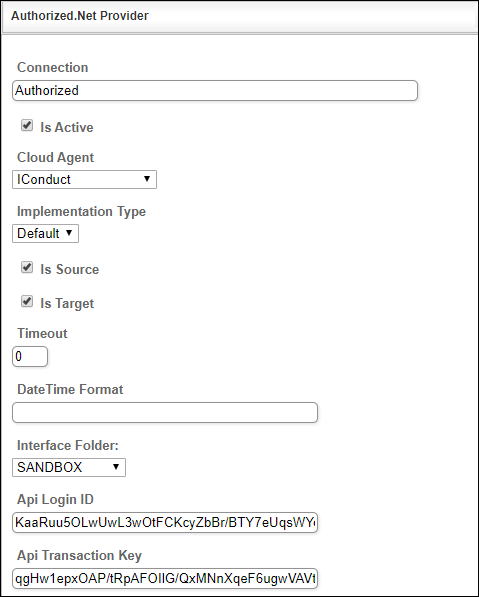Click the Connection name input field

point(215,91)
